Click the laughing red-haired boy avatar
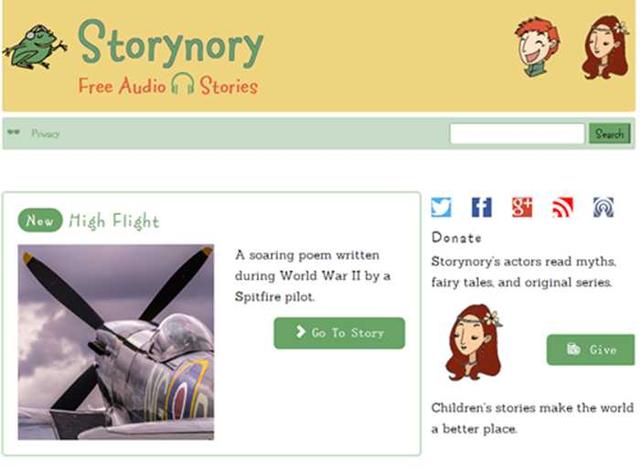 click(537, 46)
